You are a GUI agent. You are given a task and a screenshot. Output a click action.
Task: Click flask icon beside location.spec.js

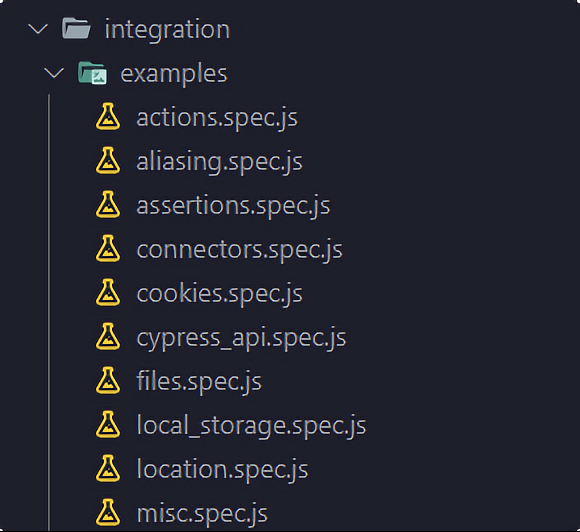click(x=108, y=468)
